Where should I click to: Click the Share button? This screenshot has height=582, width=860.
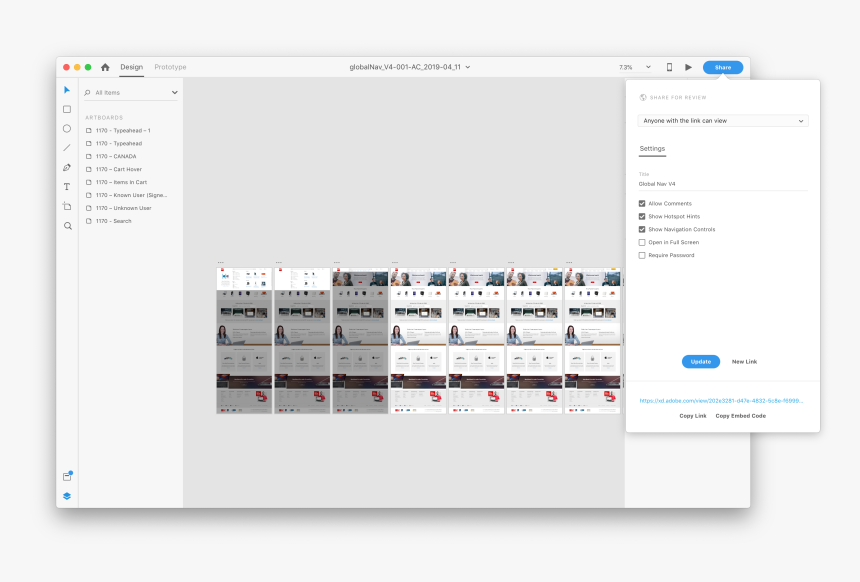pos(723,67)
